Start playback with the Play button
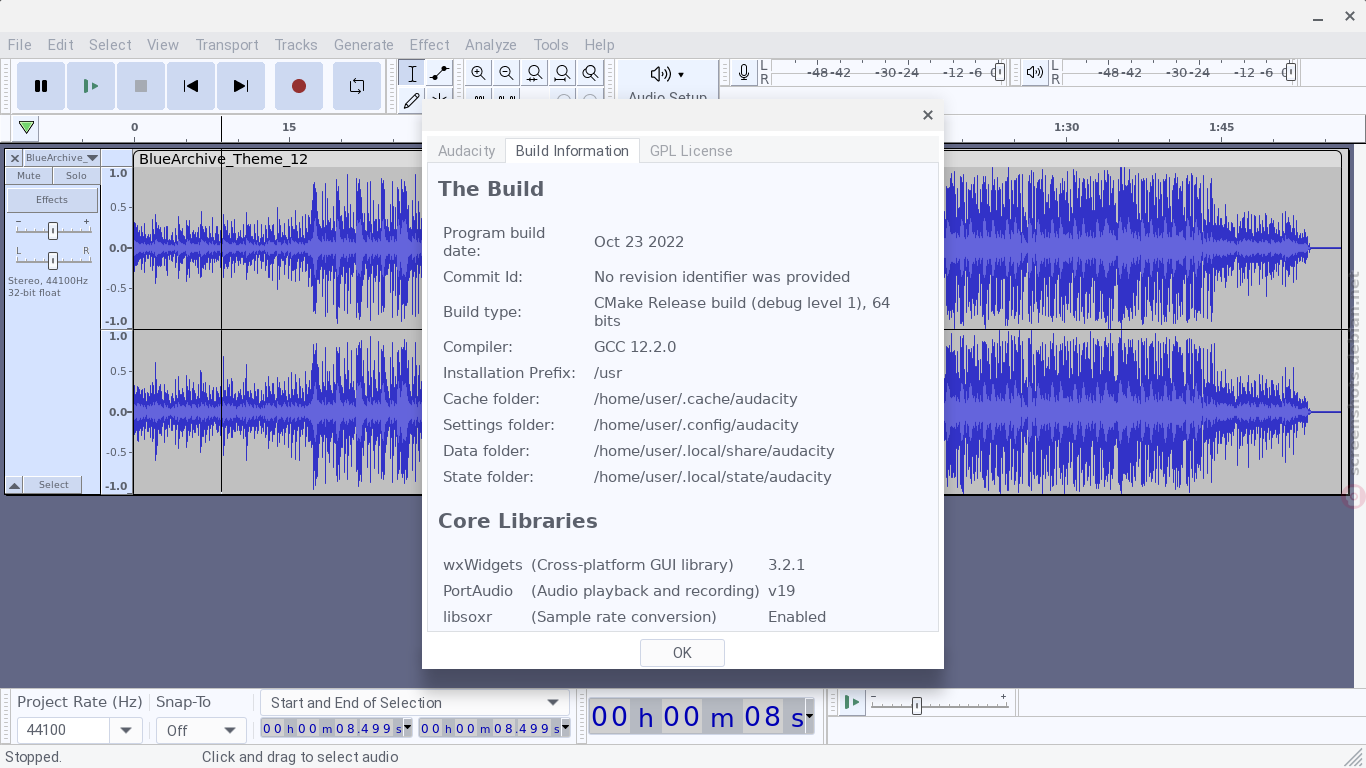 click(x=91, y=86)
